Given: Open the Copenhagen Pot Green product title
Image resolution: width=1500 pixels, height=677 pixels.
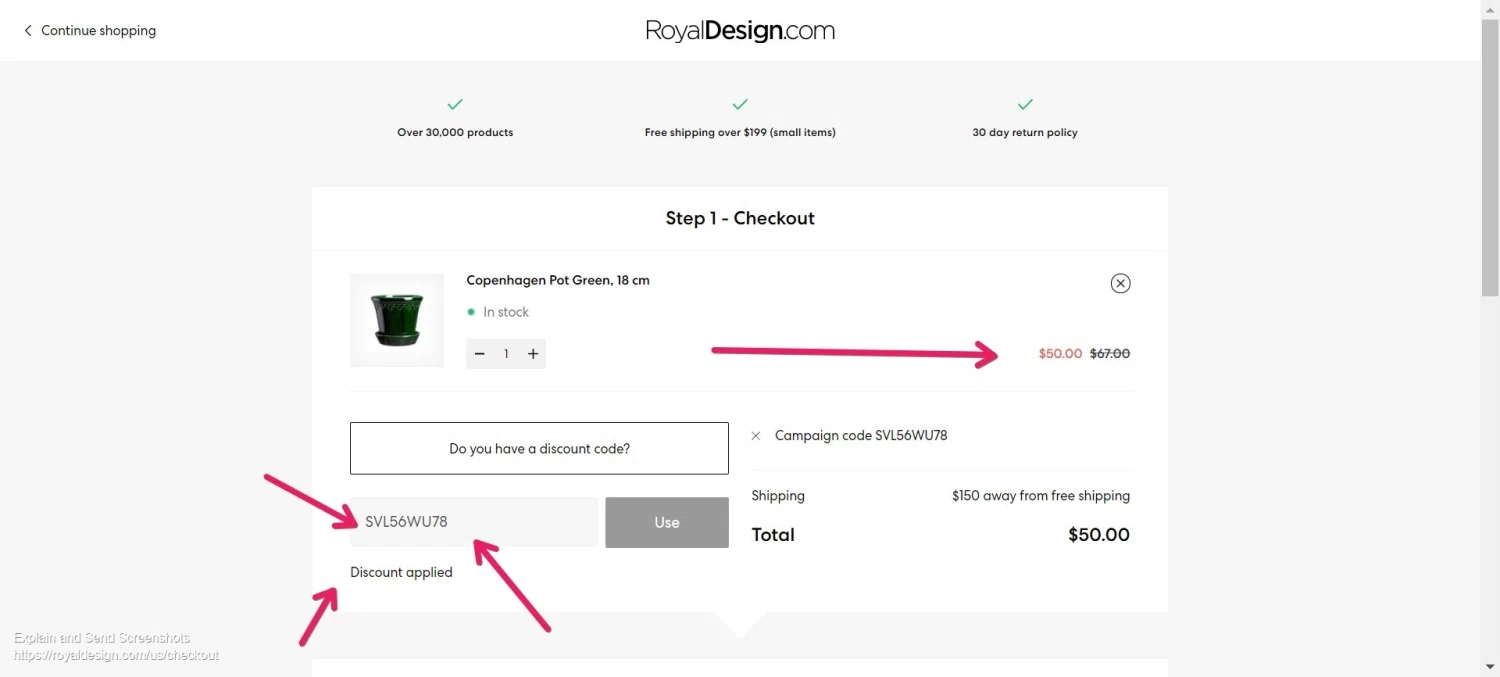Looking at the screenshot, I should [558, 280].
